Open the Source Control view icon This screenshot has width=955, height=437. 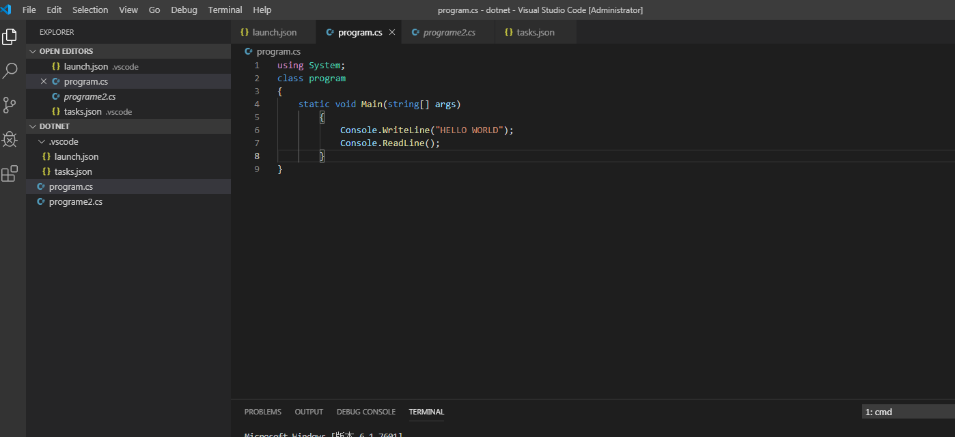tap(11, 105)
